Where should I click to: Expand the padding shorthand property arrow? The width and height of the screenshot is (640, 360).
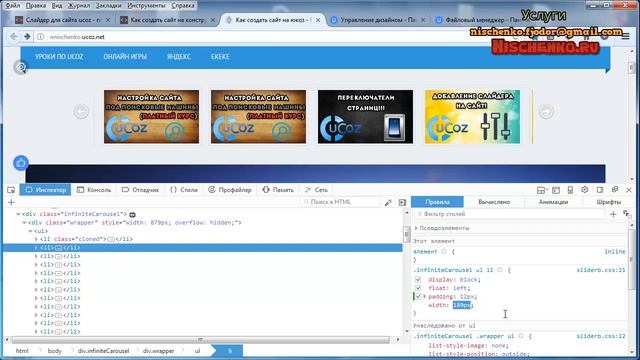(x=424, y=296)
